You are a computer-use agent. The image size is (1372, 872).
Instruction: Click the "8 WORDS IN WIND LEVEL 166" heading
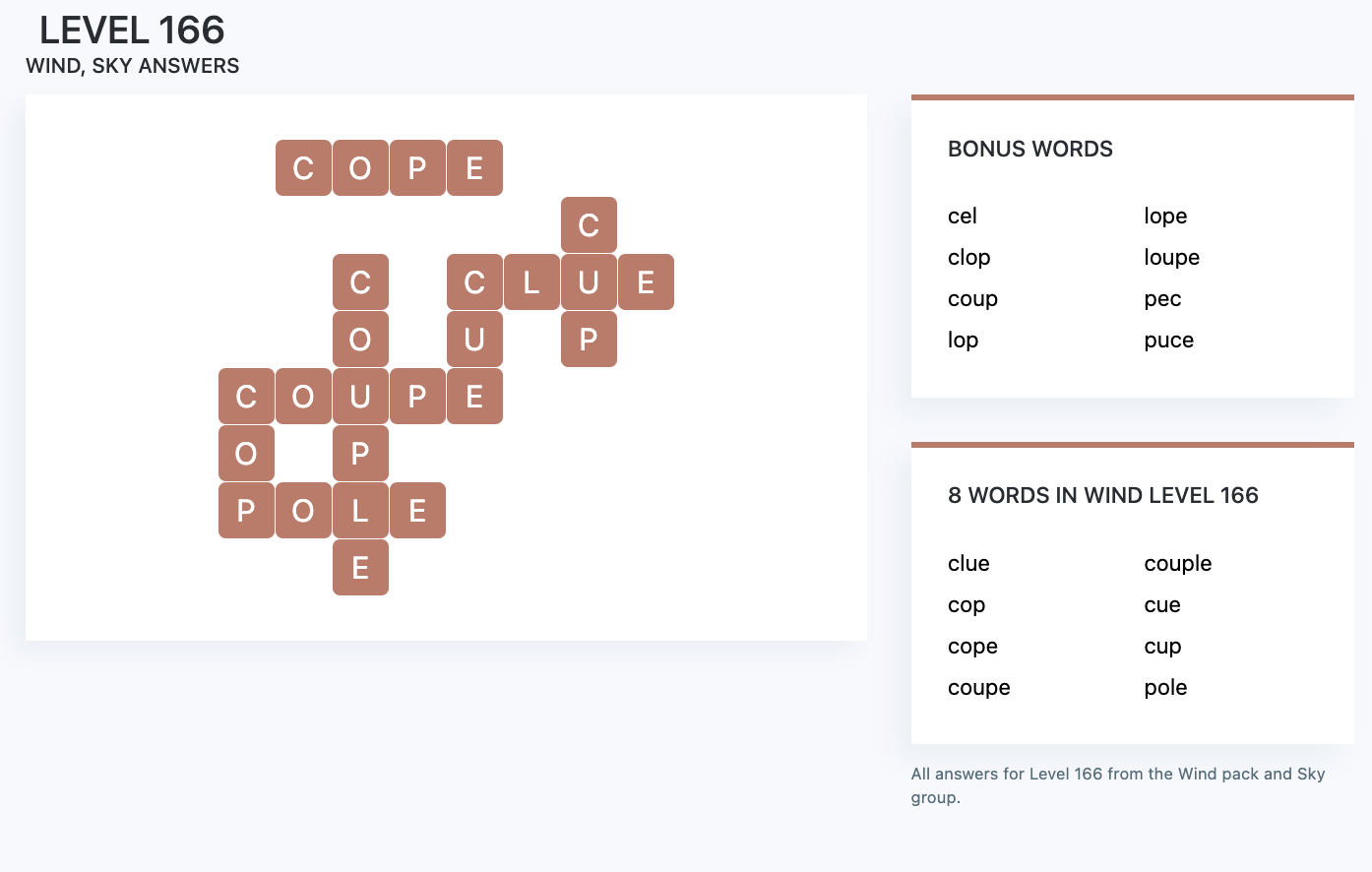1102,496
